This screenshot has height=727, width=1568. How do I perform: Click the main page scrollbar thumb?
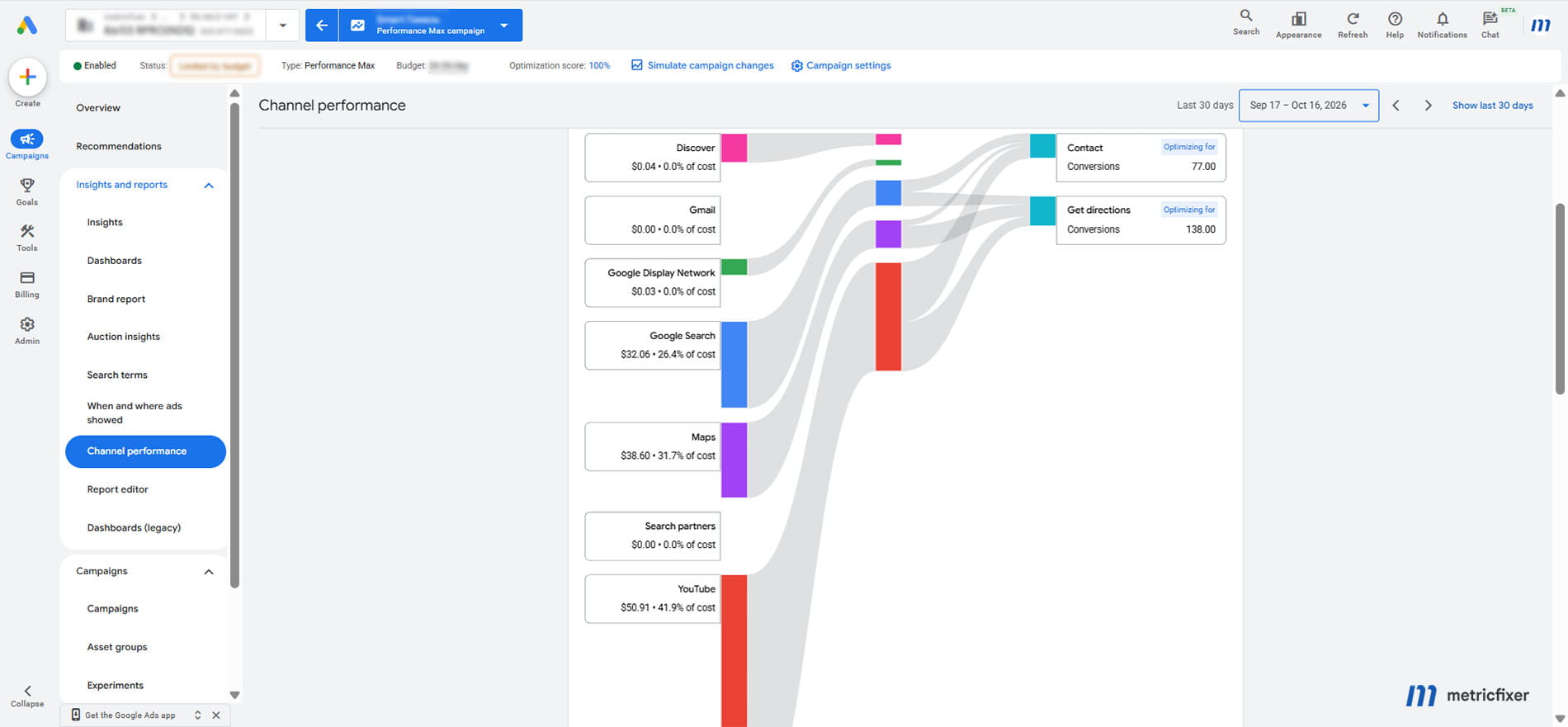coord(1560,299)
